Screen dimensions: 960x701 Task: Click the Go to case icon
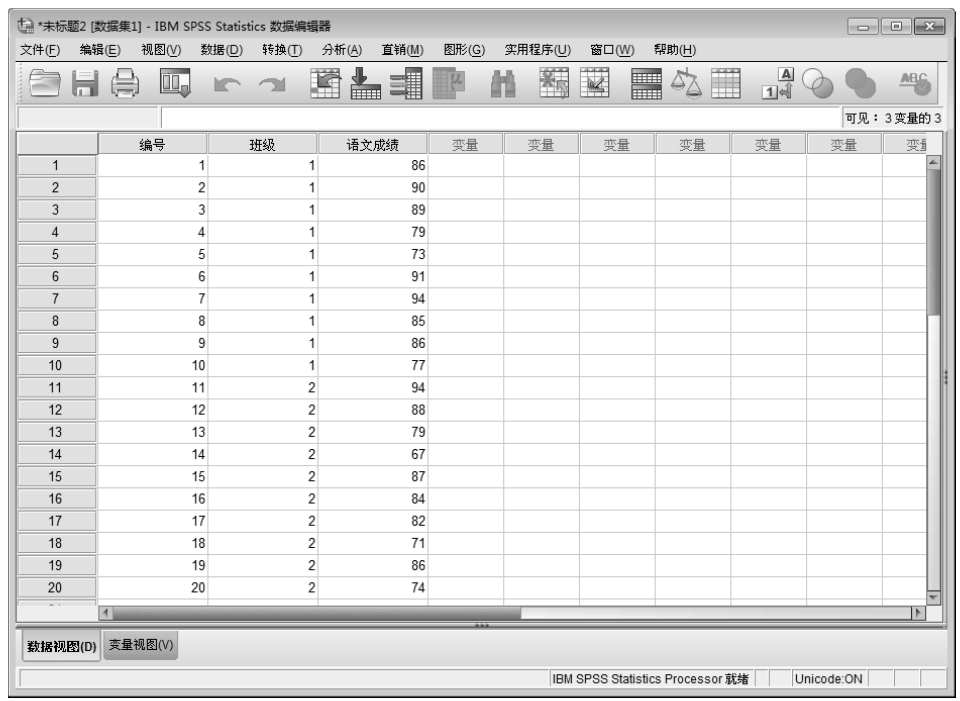[x=325, y=83]
